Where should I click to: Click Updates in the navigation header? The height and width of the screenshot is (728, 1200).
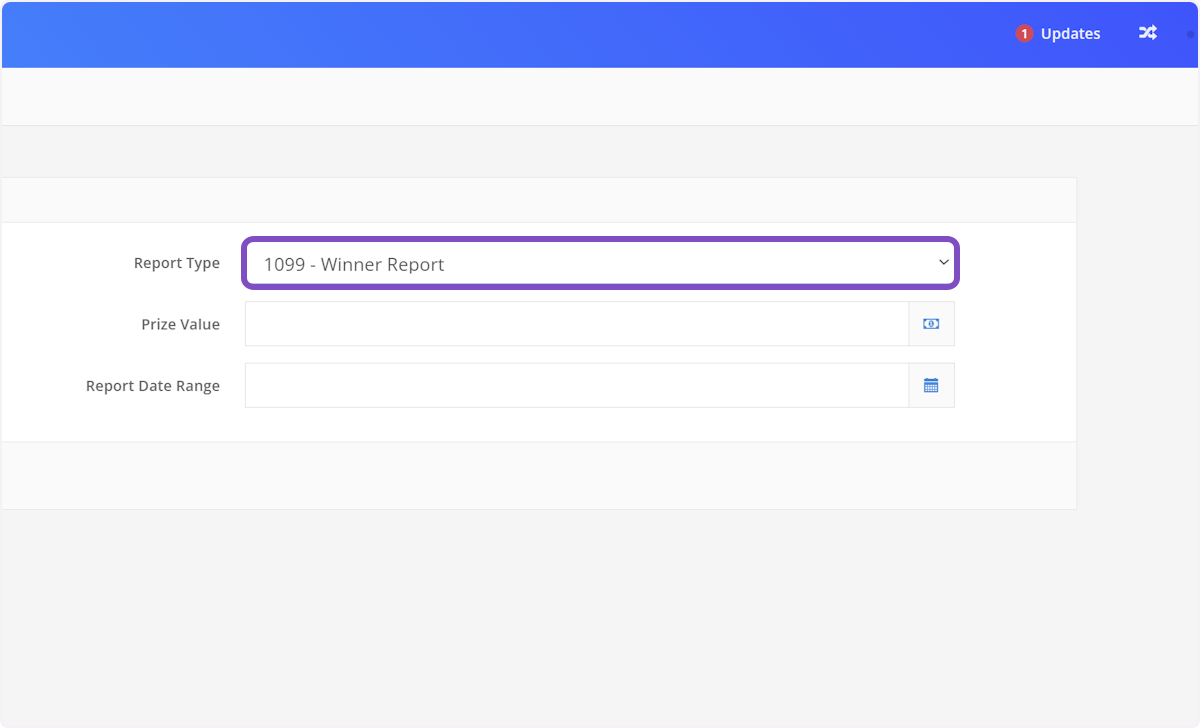pyautogui.click(x=1070, y=33)
